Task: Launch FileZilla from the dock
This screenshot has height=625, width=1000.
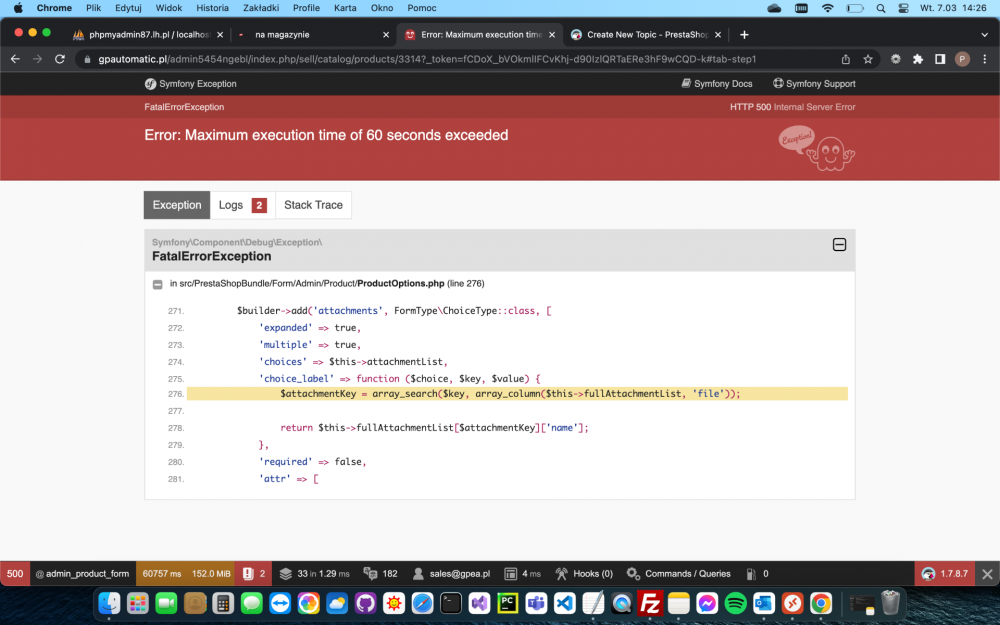Action: click(650, 603)
